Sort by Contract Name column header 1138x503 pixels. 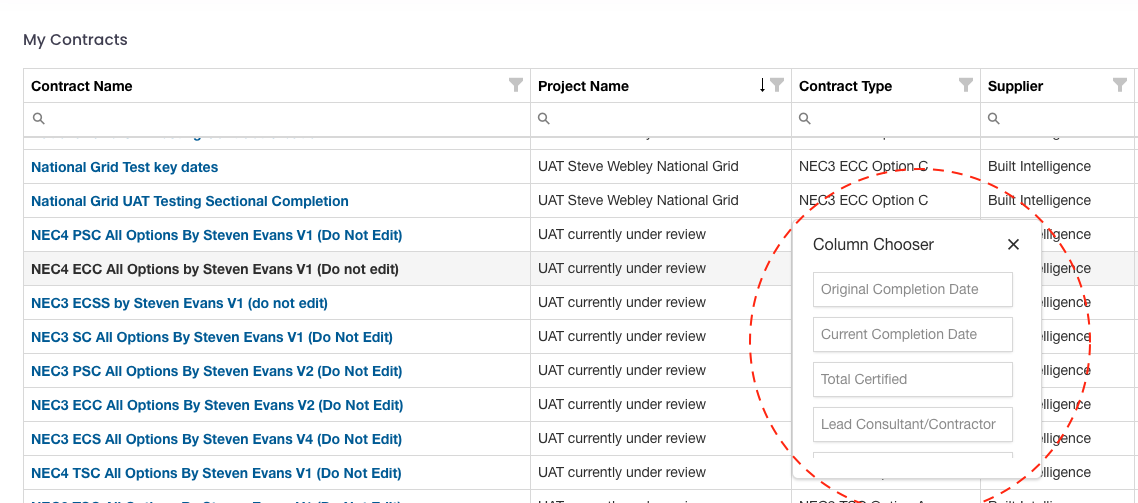click(x=81, y=86)
